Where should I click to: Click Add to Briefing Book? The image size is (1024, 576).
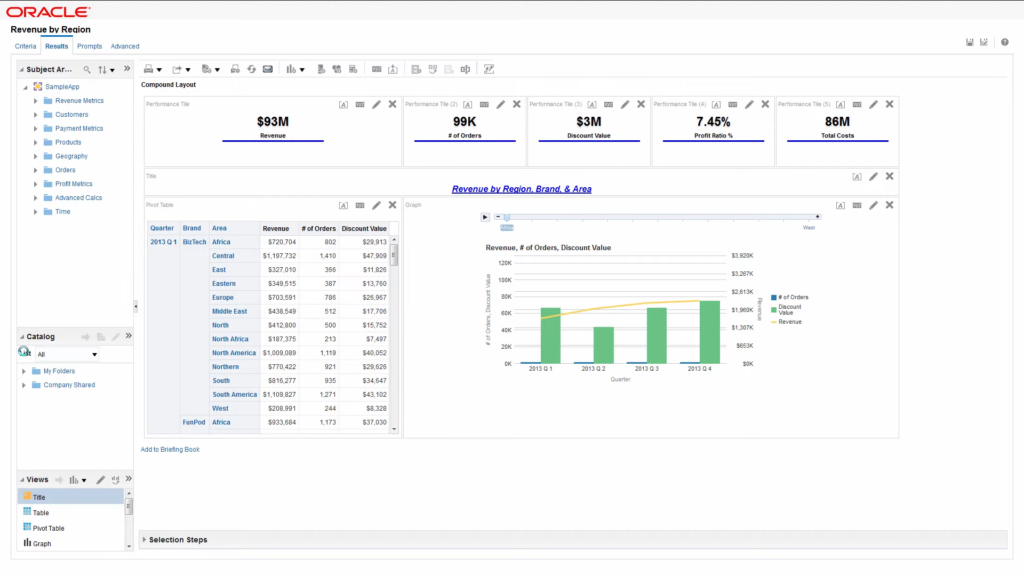click(x=172, y=449)
